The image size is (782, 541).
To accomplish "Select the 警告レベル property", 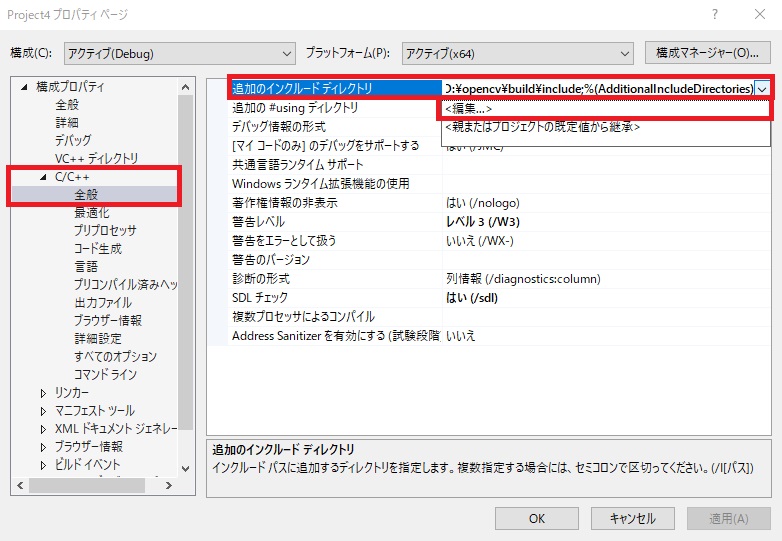I will tap(258, 221).
